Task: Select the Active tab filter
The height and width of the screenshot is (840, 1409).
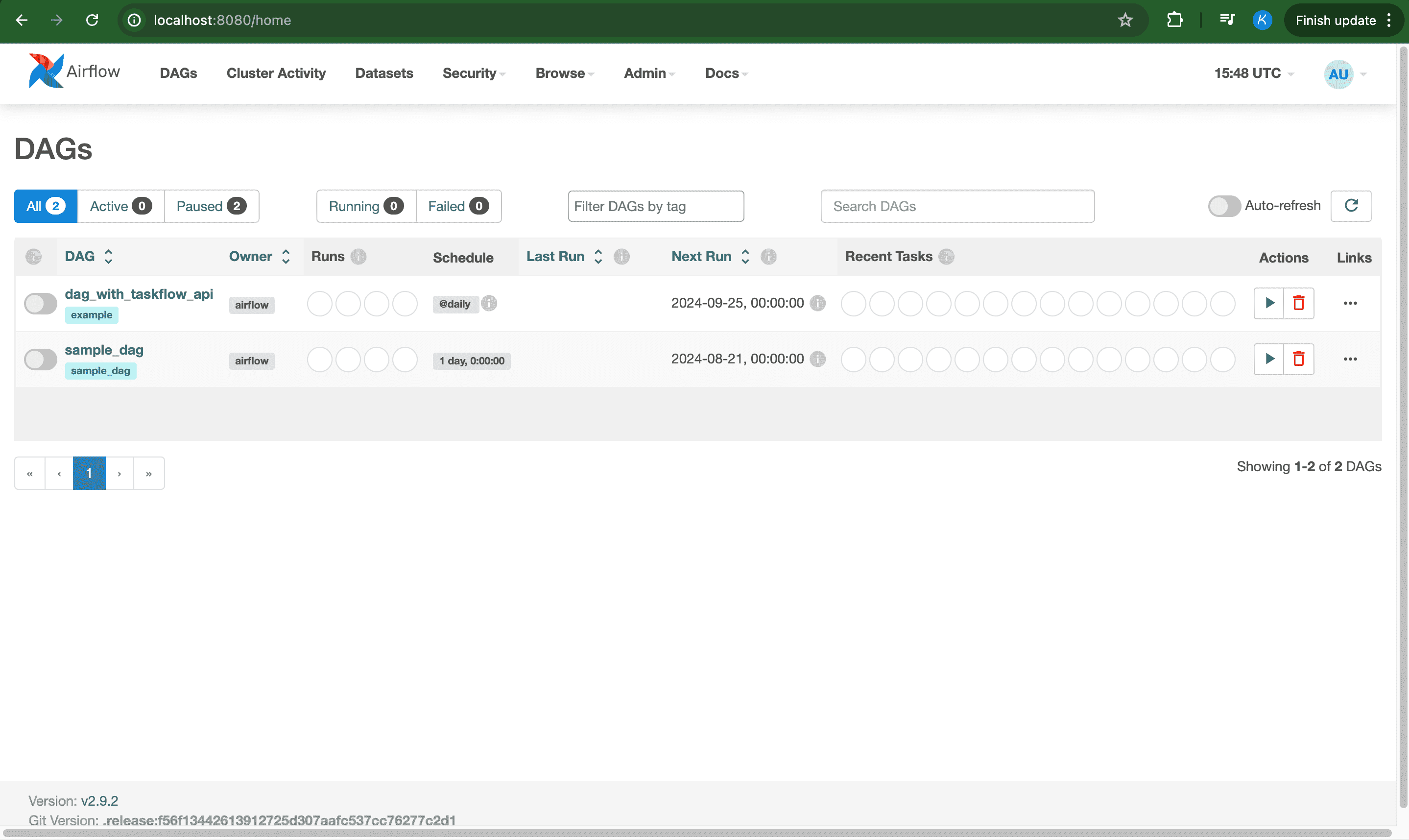Action: 119,206
